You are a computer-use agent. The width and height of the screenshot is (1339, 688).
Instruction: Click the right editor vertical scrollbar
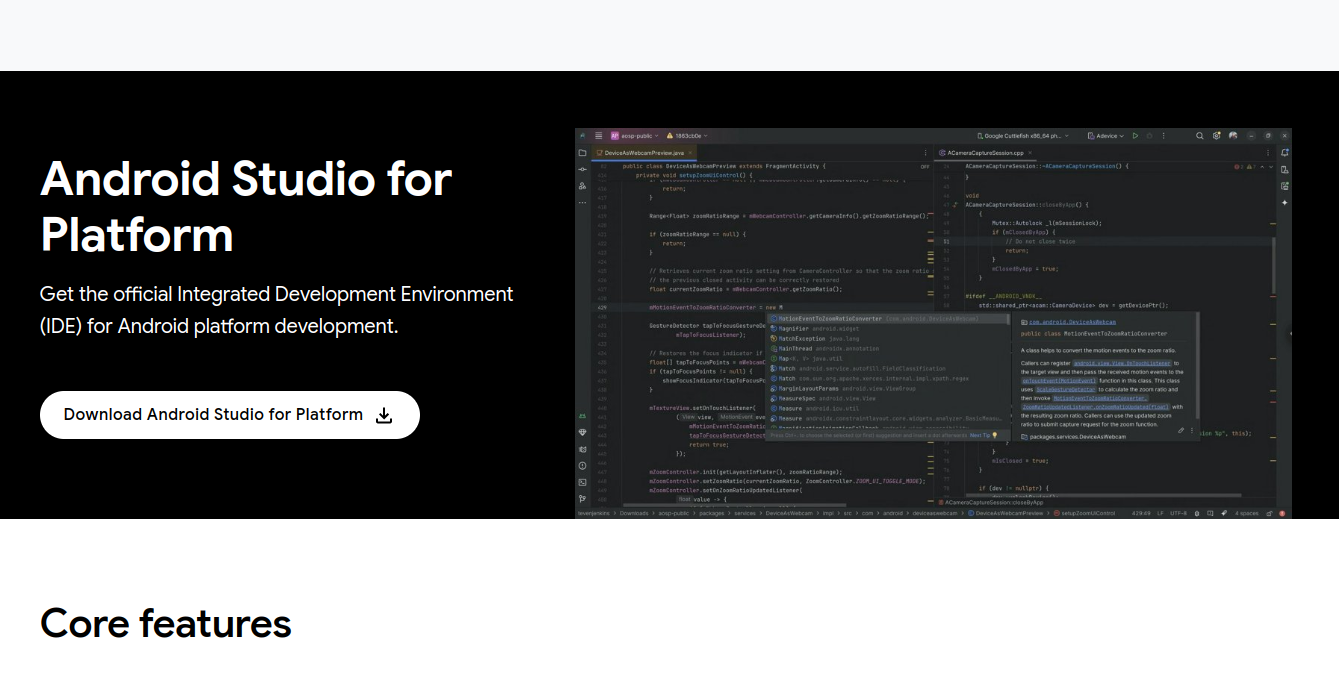click(x=1274, y=266)
